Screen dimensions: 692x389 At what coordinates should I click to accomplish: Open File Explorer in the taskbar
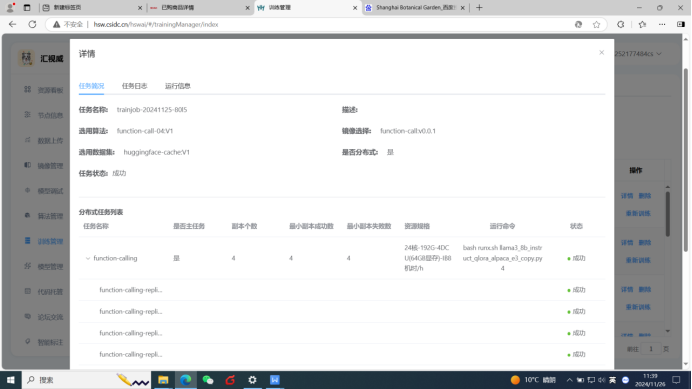tap(163, 380)
